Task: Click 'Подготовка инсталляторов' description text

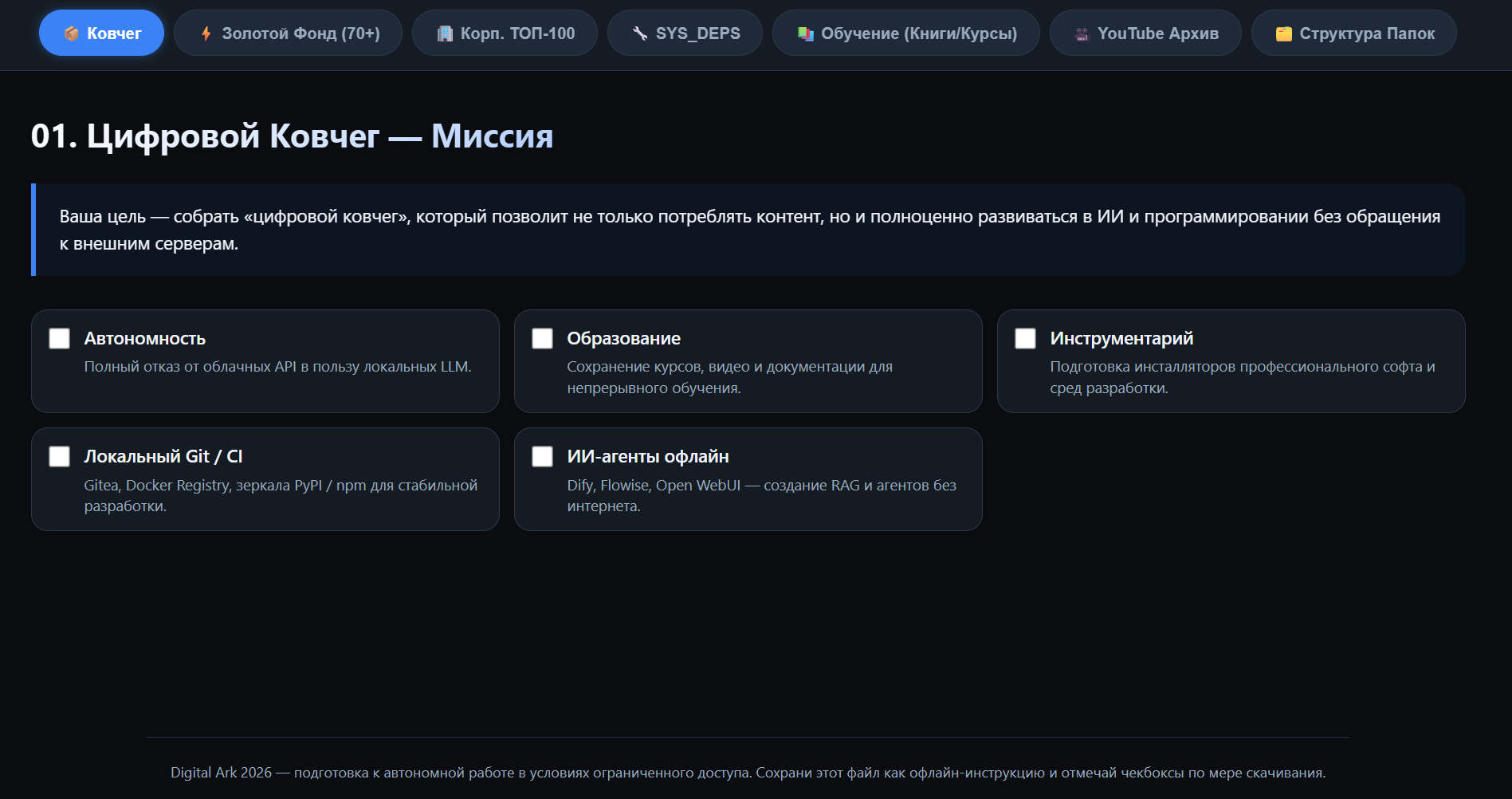Action: [x=1243, y=377]
